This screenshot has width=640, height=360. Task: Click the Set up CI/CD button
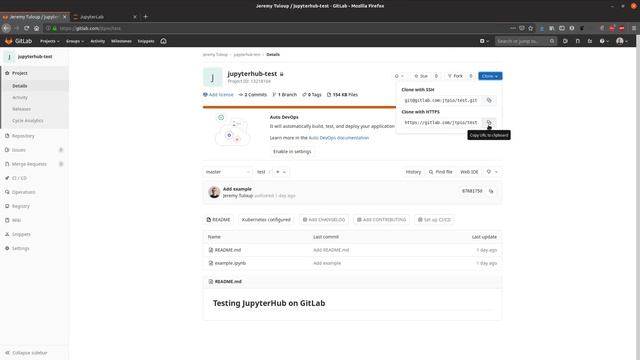click(x=434, y=220)
